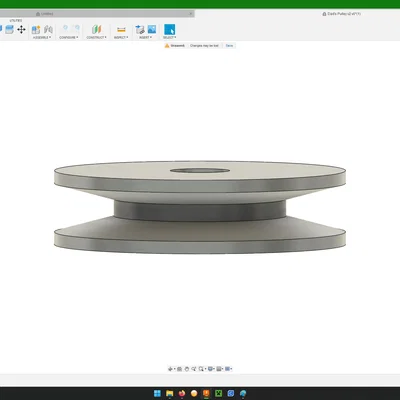This screenshot has width=400, height=400.
Task: Close the Untitled document tab
Action: click(191, 14)
